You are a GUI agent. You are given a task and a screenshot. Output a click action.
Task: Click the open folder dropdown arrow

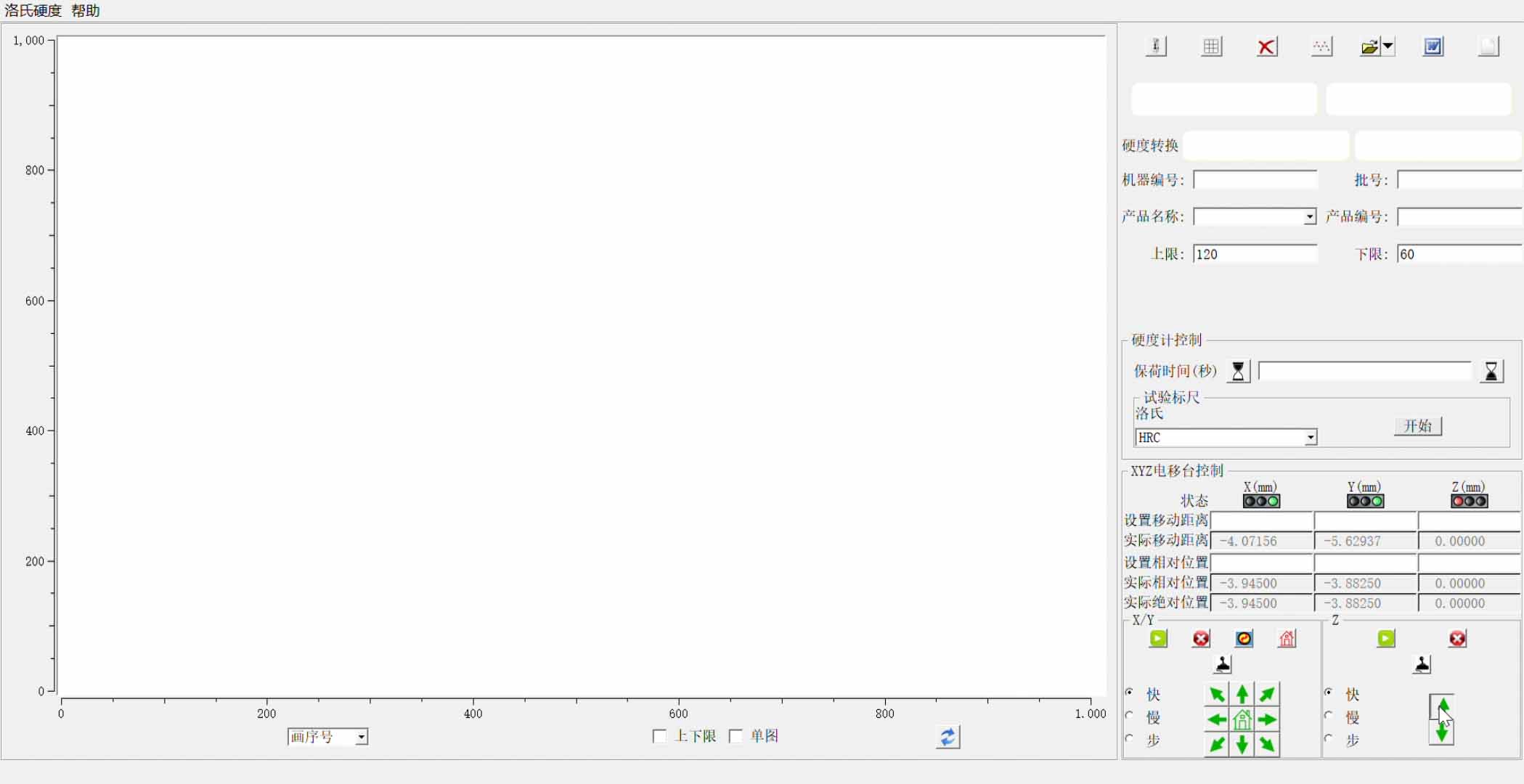(x=1388, y=47)
